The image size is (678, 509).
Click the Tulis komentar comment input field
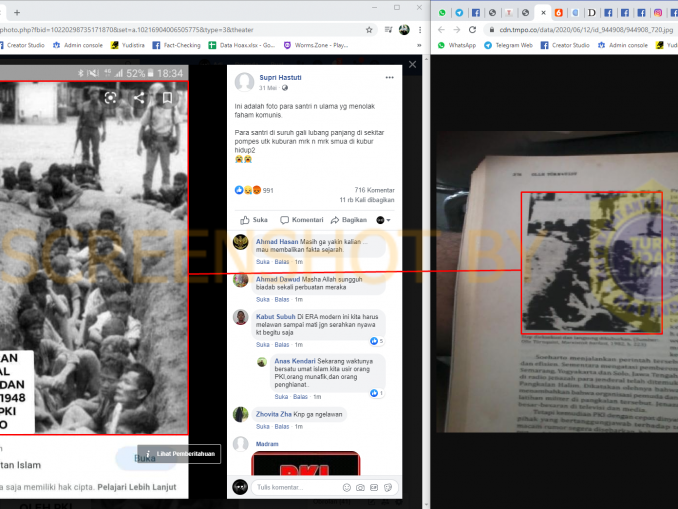coord(297,487)
